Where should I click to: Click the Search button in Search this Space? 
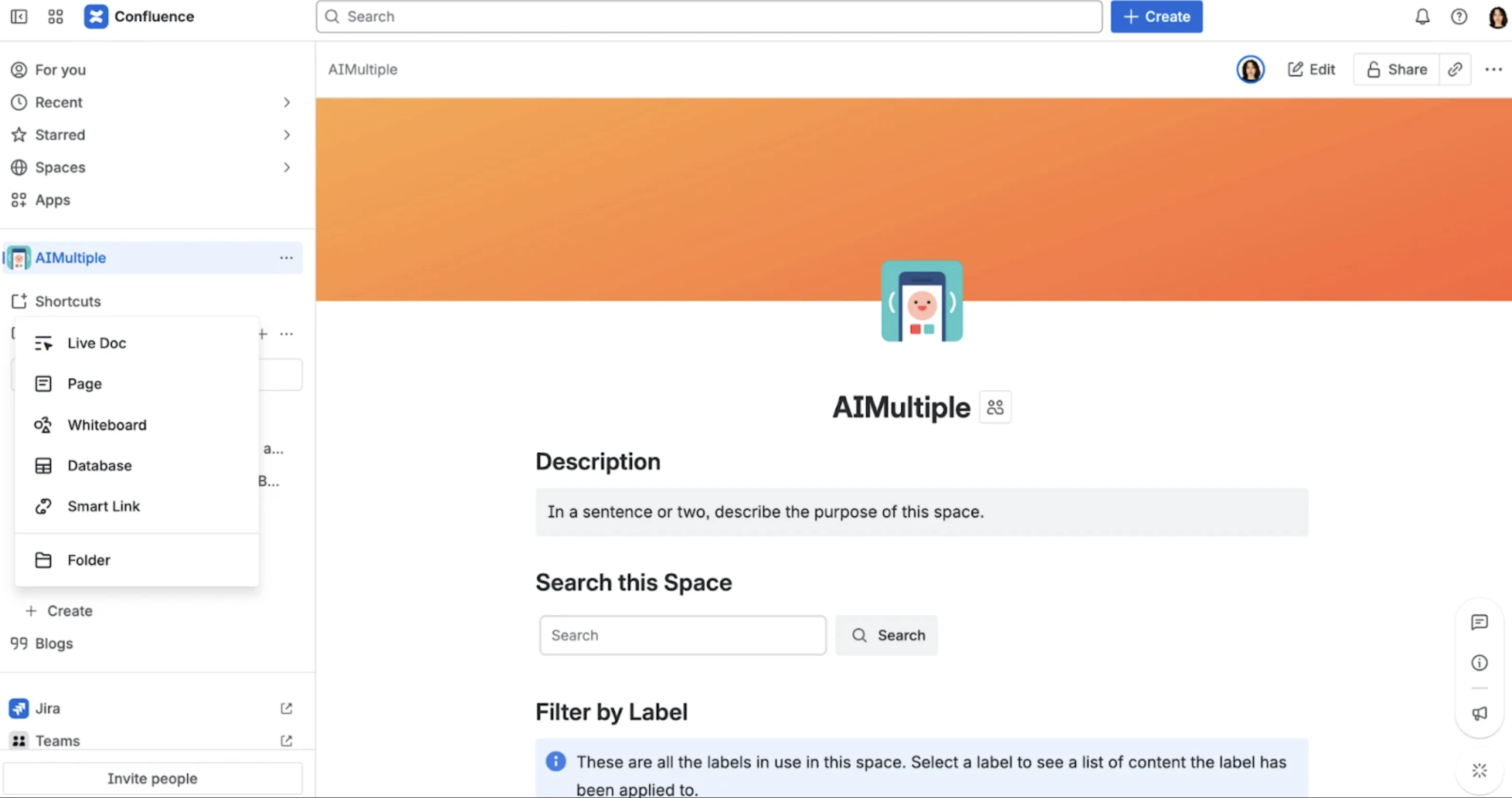coord(886,636)
